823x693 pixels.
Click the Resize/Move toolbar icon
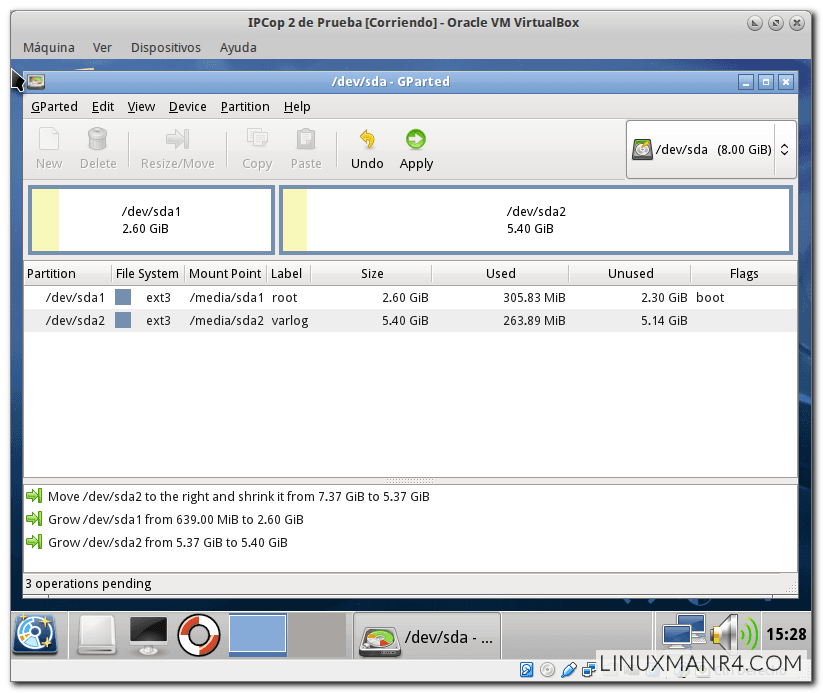pos(177,141)
